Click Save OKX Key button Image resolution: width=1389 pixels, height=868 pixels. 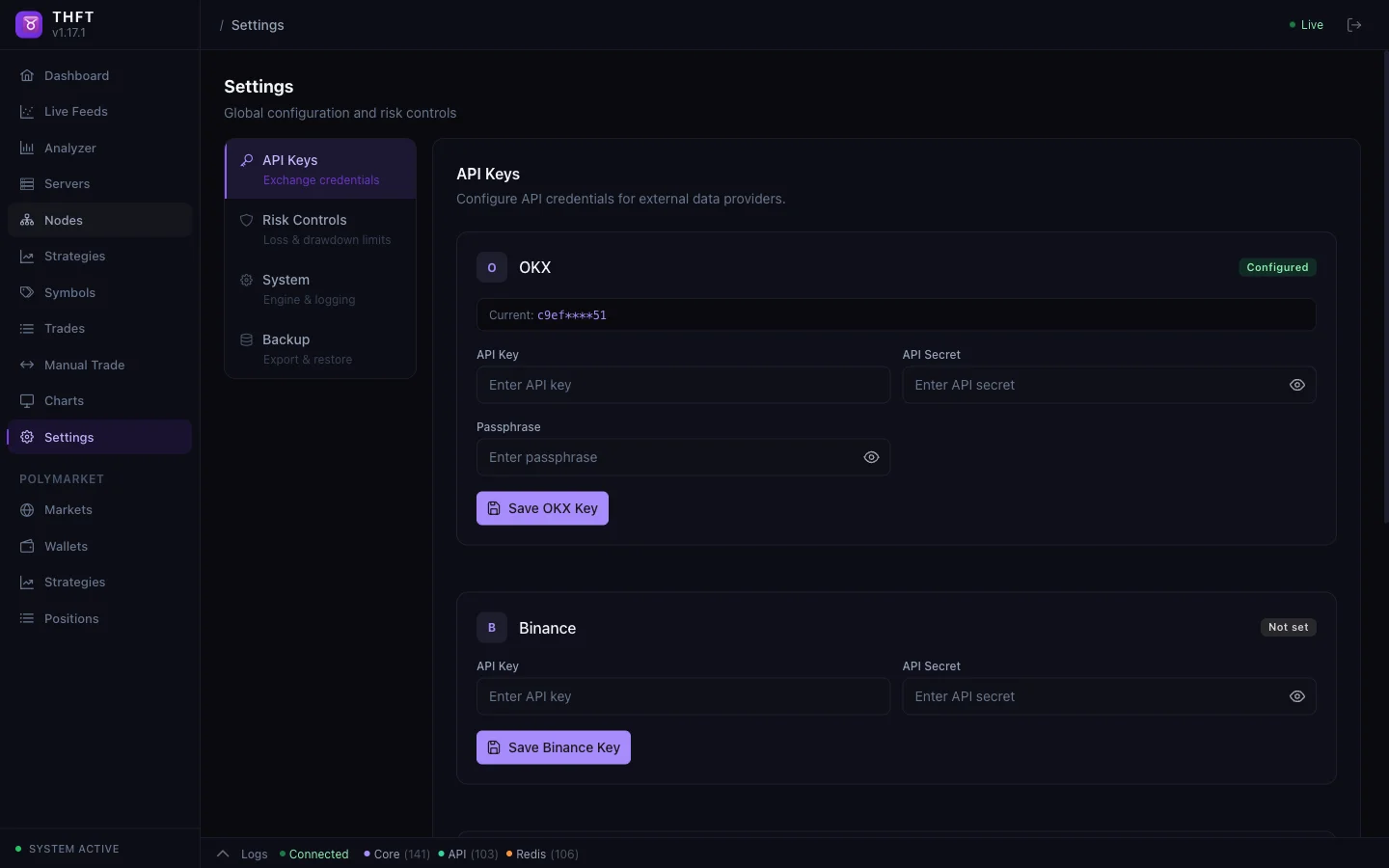[x=542, y=509]
